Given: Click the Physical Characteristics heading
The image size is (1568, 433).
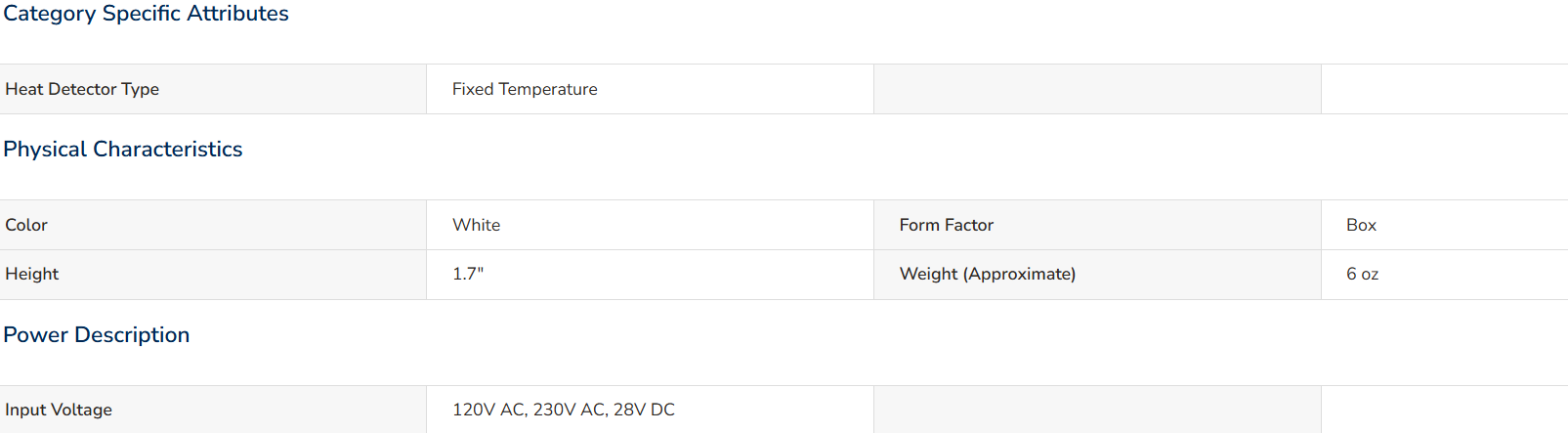Looking at the screenshot, I should 123,149.
